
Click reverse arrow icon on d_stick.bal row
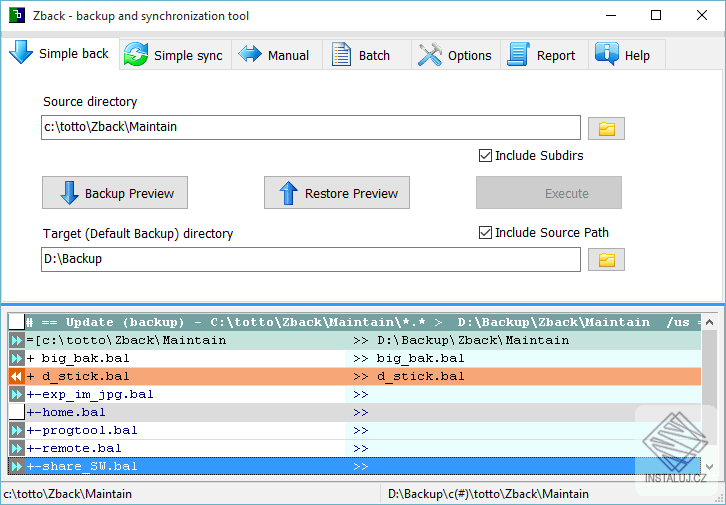(x=17, y=376)
